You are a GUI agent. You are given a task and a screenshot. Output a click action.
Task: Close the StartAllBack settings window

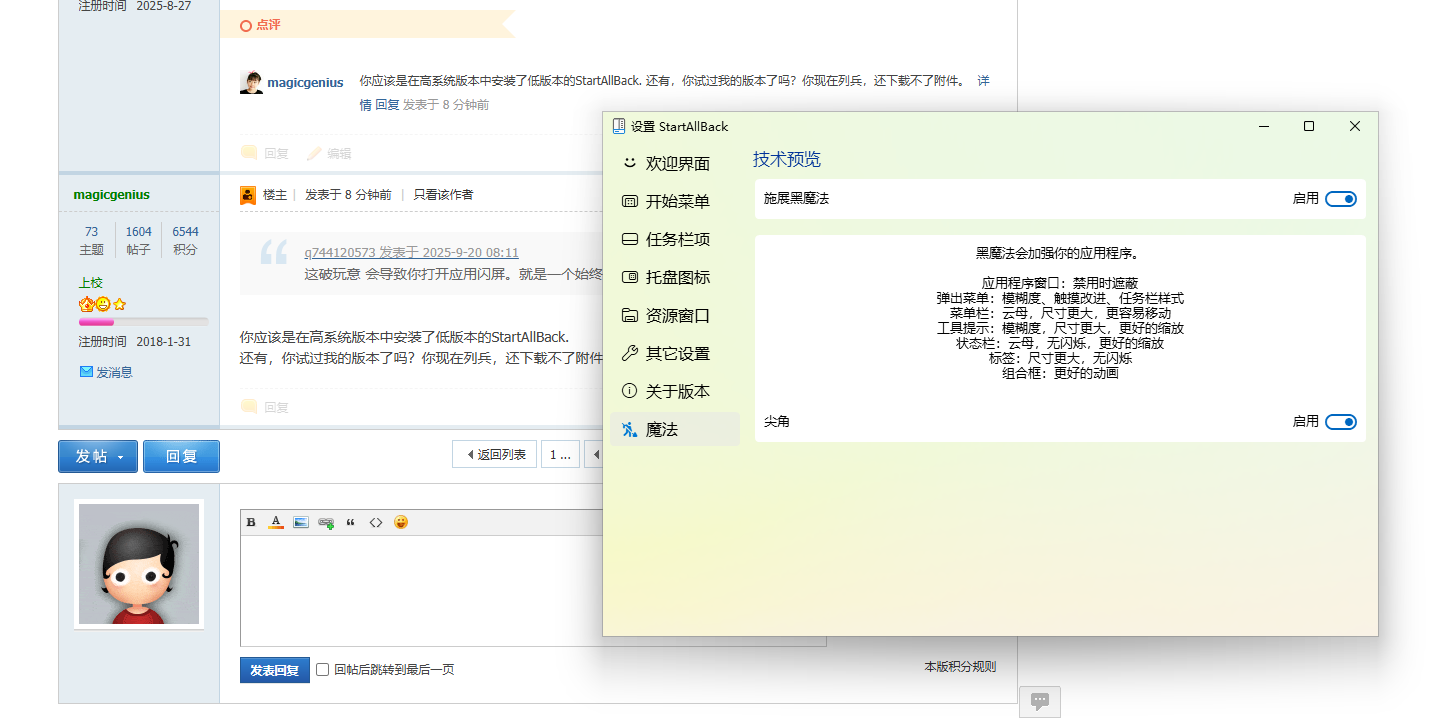point(1355,126)
